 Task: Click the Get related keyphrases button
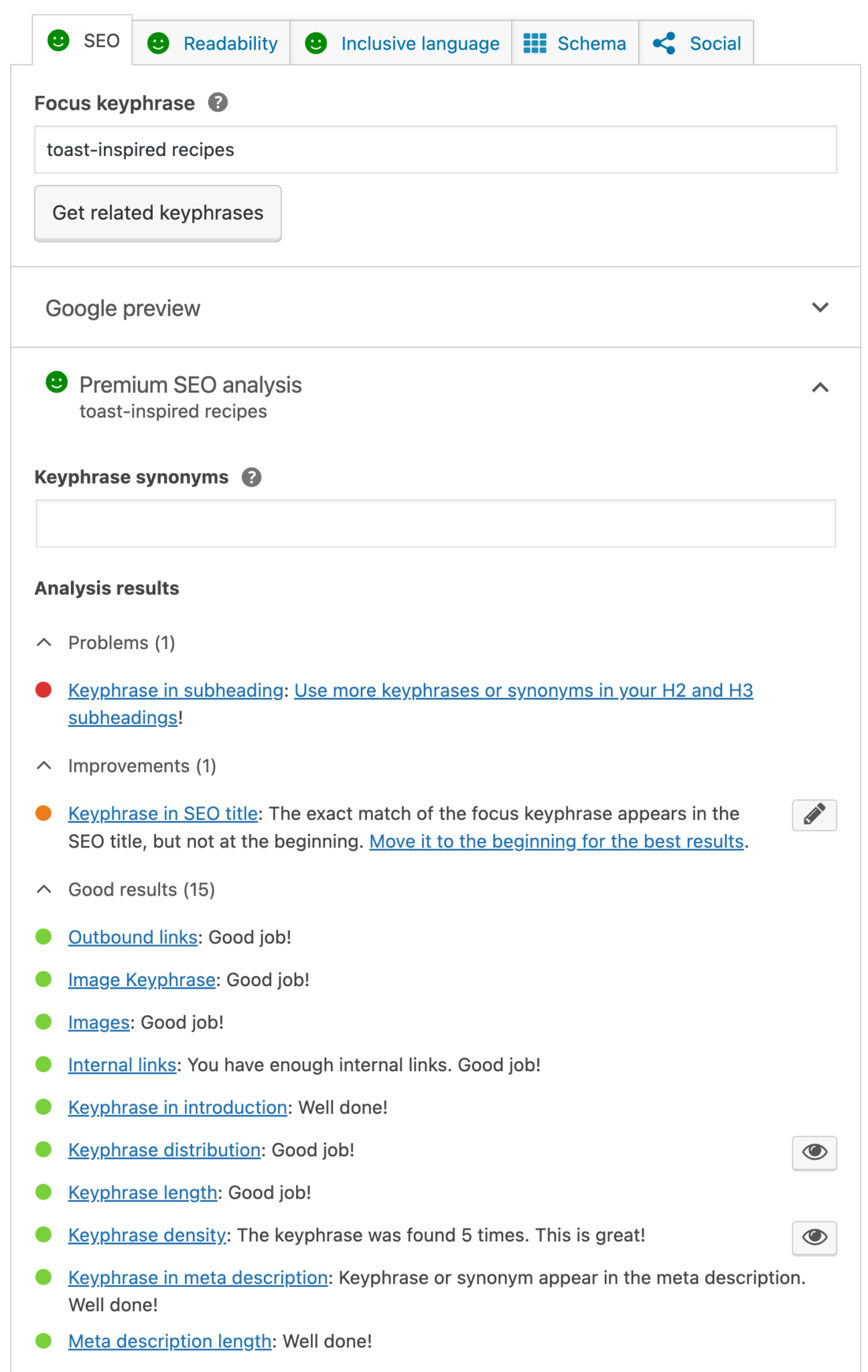[x=158, y=213]
